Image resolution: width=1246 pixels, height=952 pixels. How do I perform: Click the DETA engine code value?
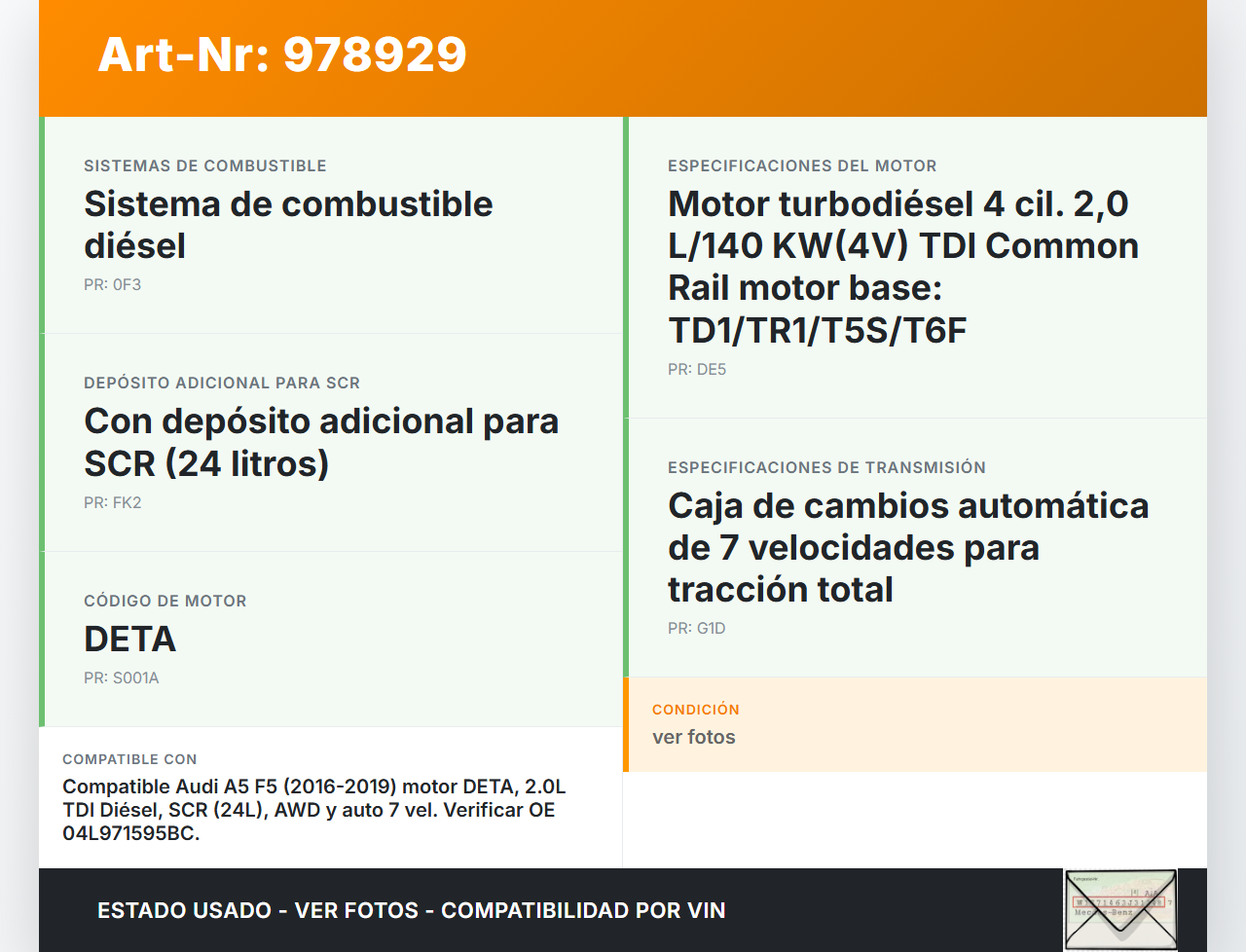(129, 640)
